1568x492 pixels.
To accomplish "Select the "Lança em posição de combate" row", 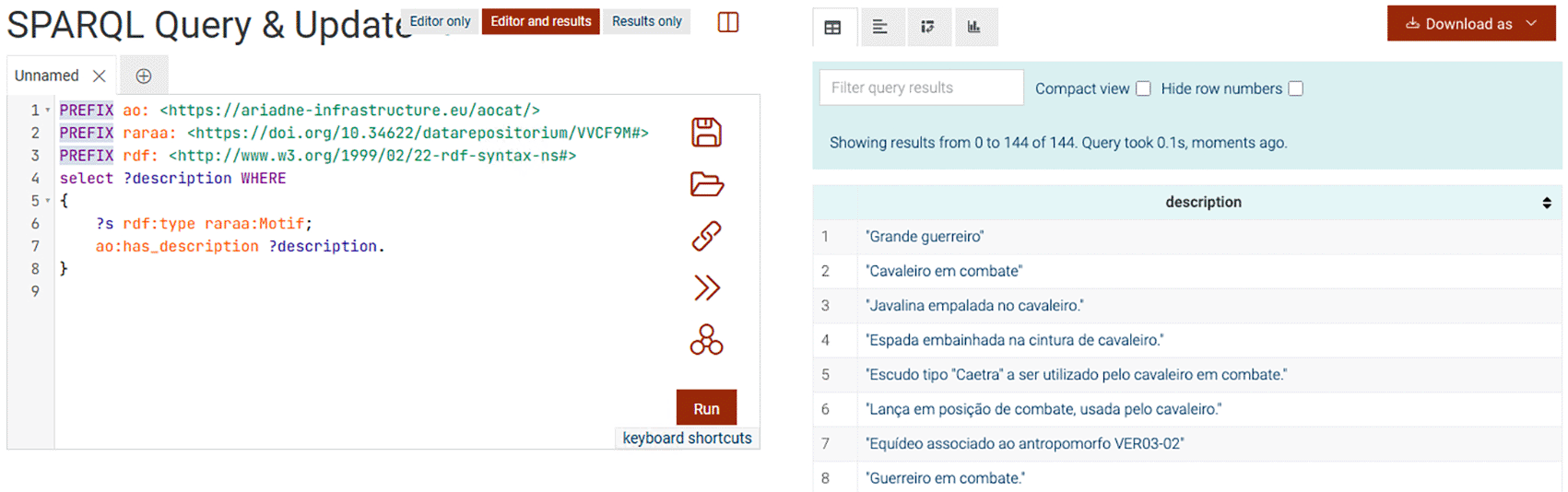I will point(1187,409).
